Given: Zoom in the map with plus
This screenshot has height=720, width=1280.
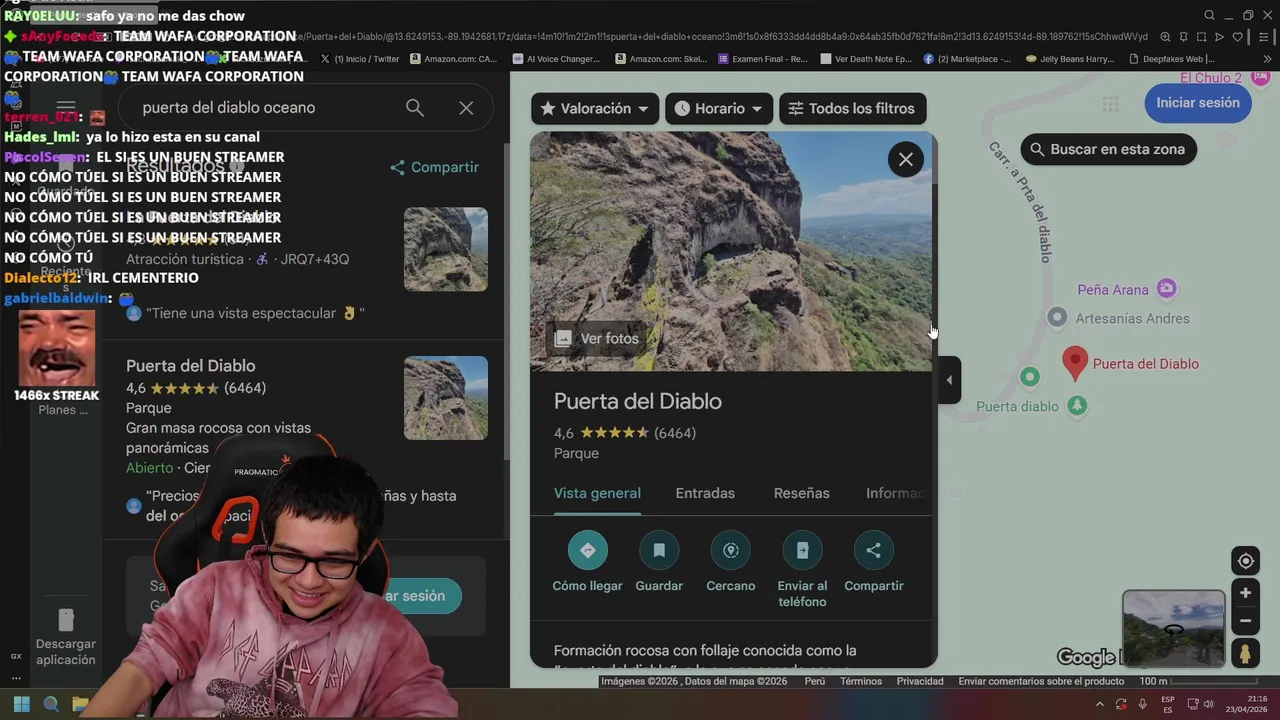Looking at the screenshot, I should [x=1245, y=593].
